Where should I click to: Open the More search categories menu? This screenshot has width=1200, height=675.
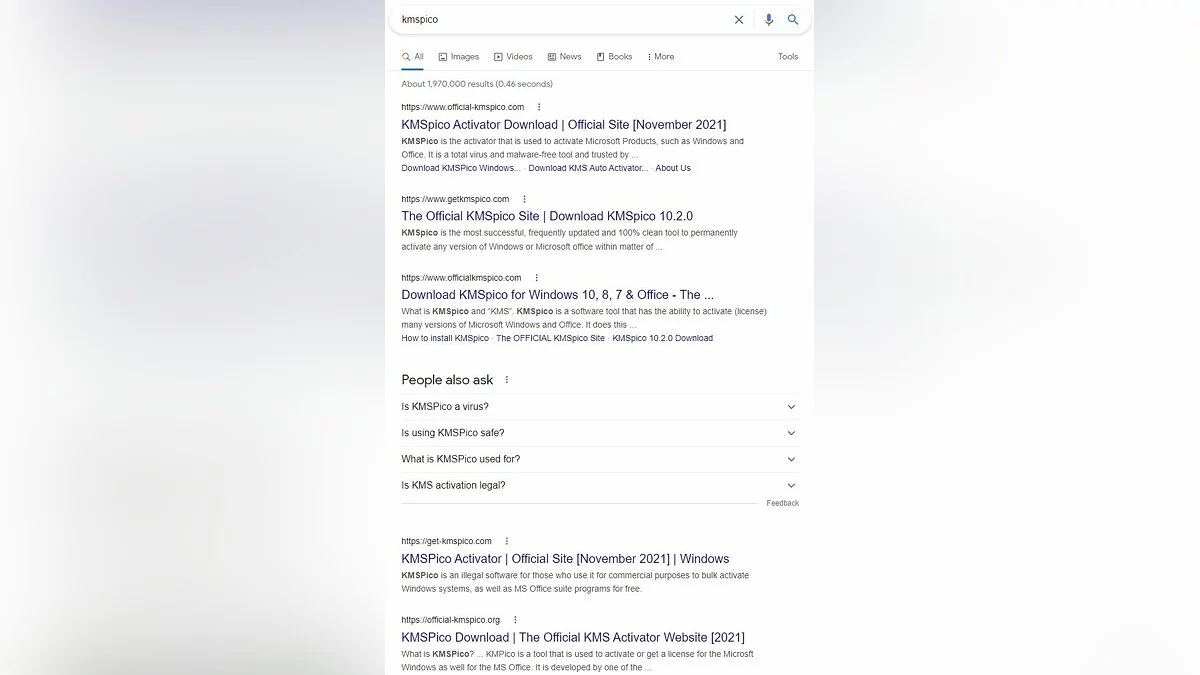pos(660,57)
